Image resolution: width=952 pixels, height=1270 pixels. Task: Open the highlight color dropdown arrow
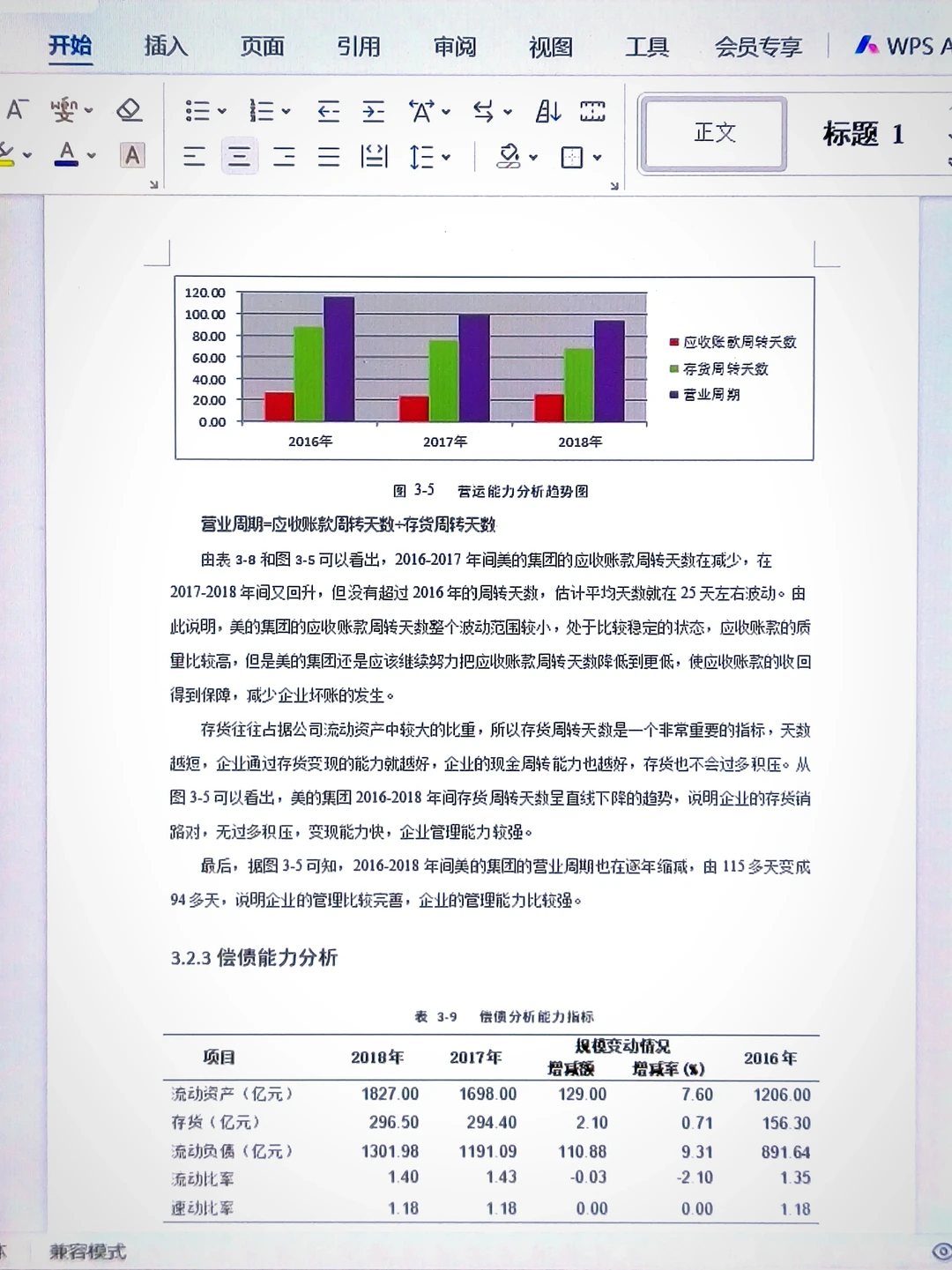[27, 156]
